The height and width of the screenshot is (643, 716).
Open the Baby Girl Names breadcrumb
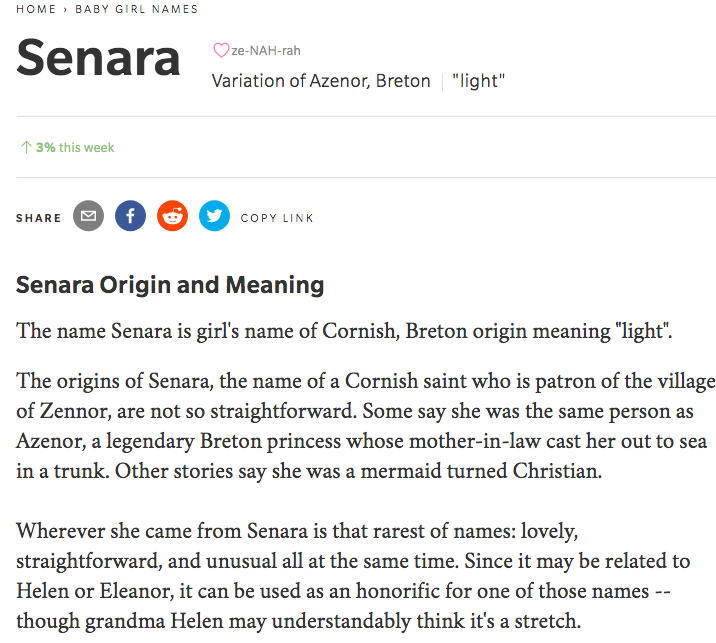pos(136,9)
